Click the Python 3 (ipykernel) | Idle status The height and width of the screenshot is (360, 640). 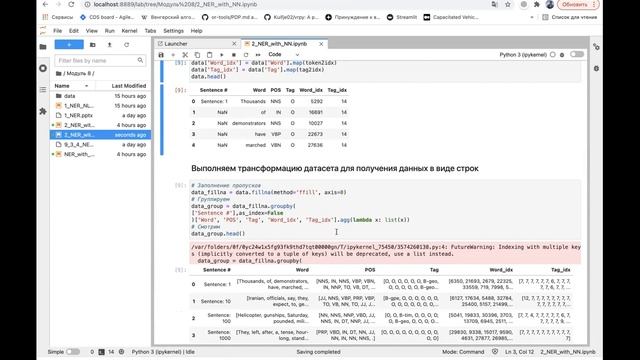coord(163,351)
